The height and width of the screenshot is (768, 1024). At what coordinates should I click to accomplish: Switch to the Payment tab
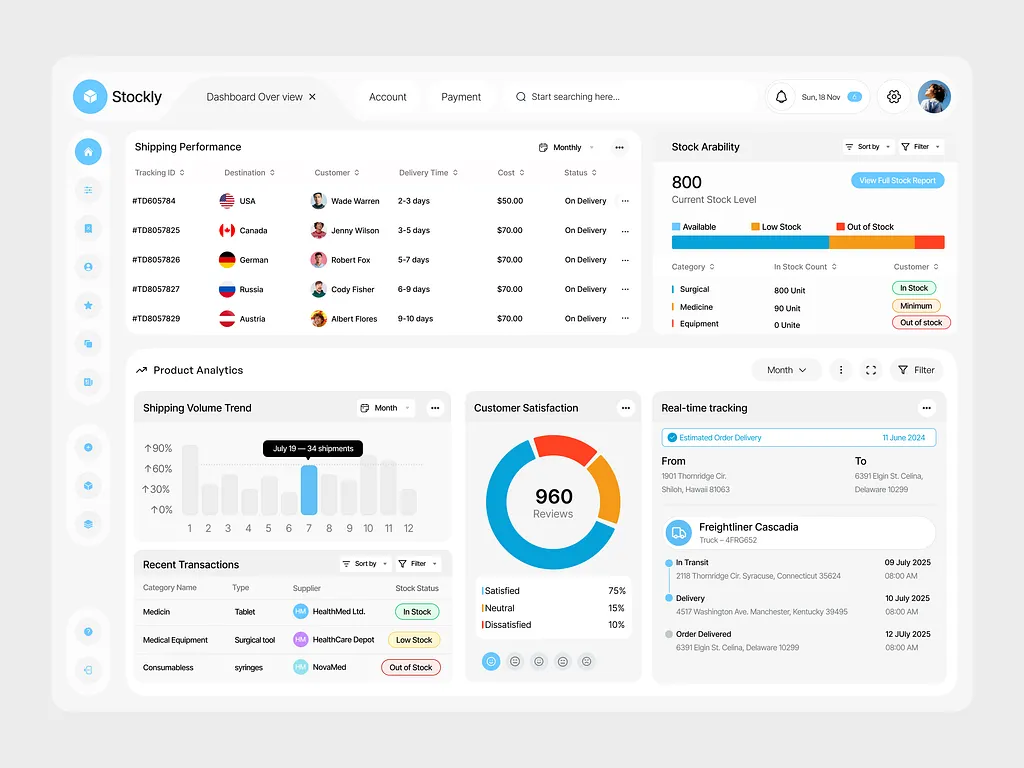[461, 97]
